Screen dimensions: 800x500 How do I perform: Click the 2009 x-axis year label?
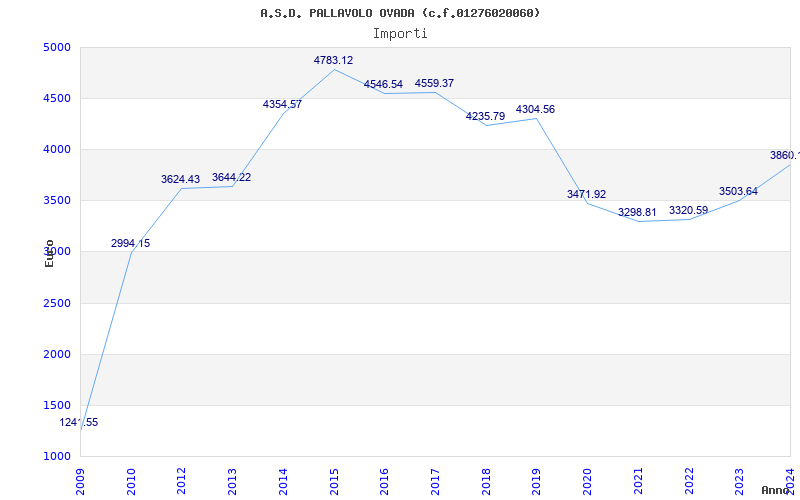[x=81, y=482]
